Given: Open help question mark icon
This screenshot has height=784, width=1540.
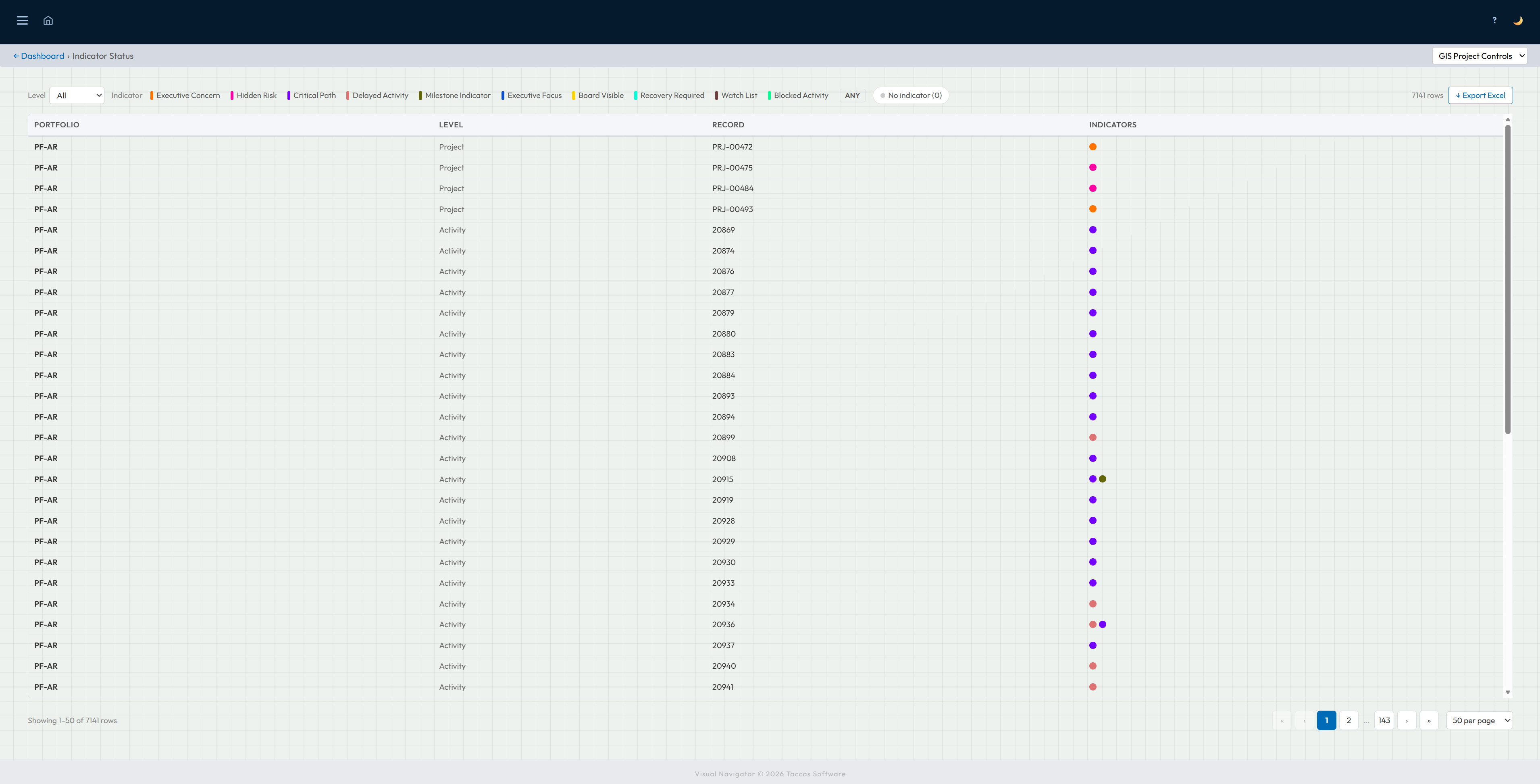Looking at the screenshot, I should (1494, 20).
